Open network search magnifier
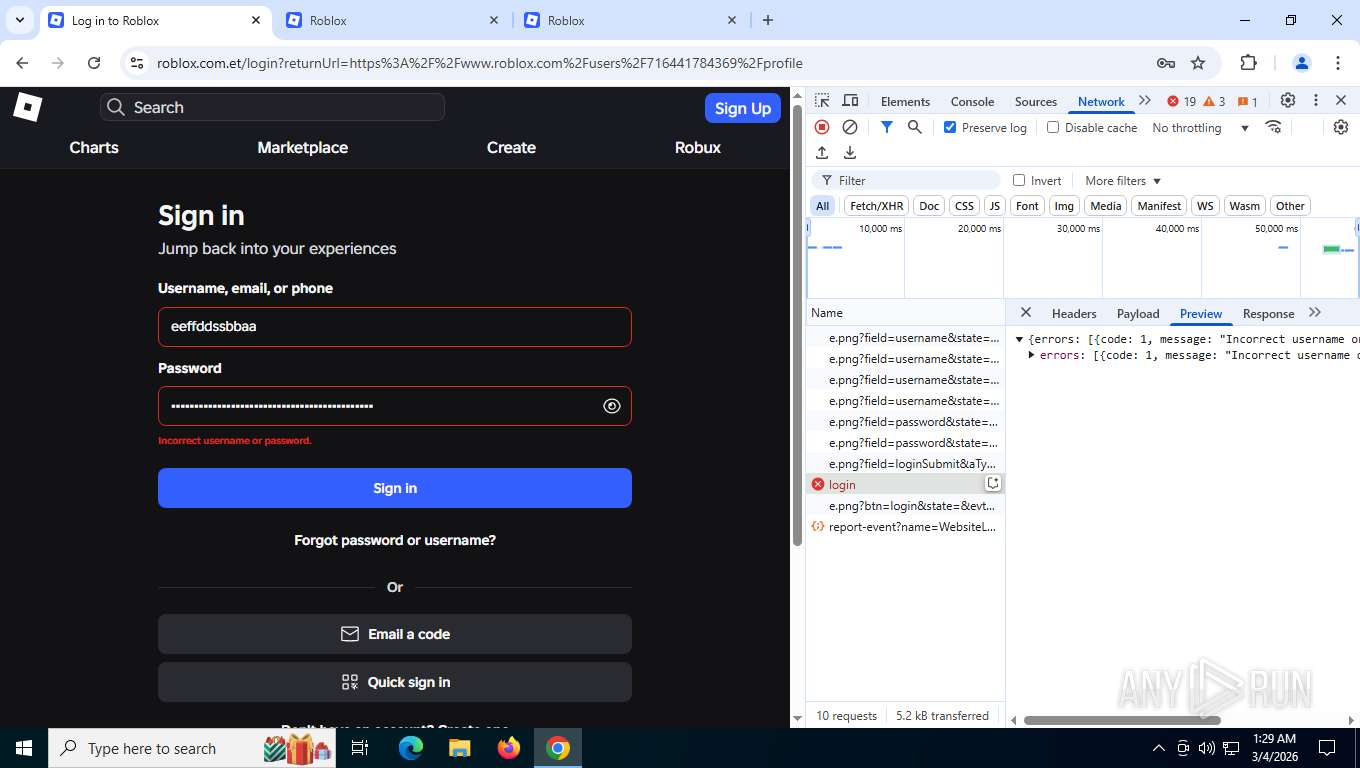The width and height of the screenshot is (1360, 768). point(914,127)
